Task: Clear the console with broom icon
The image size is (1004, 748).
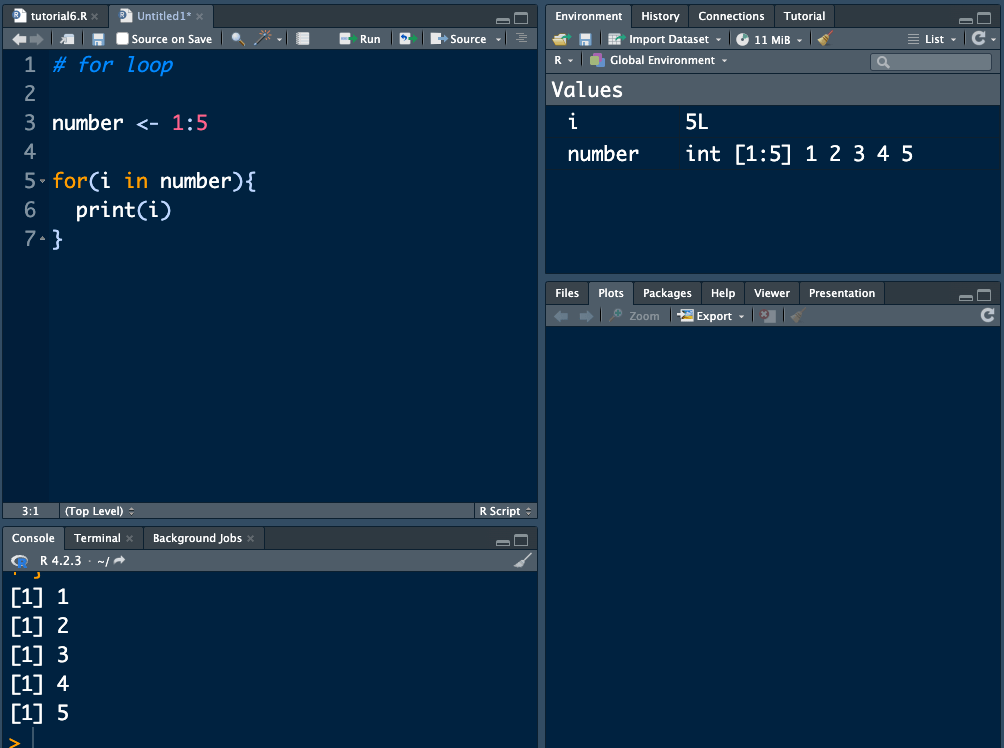Action: 522,561
